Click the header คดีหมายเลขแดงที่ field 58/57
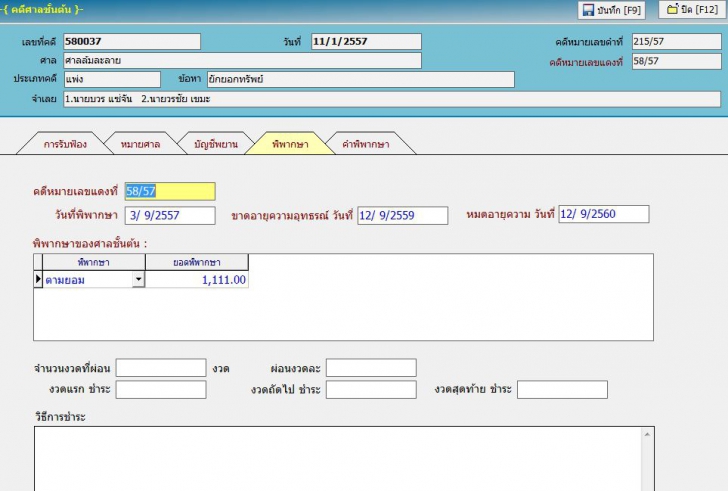The image size is (728, 491). point(676,61)
